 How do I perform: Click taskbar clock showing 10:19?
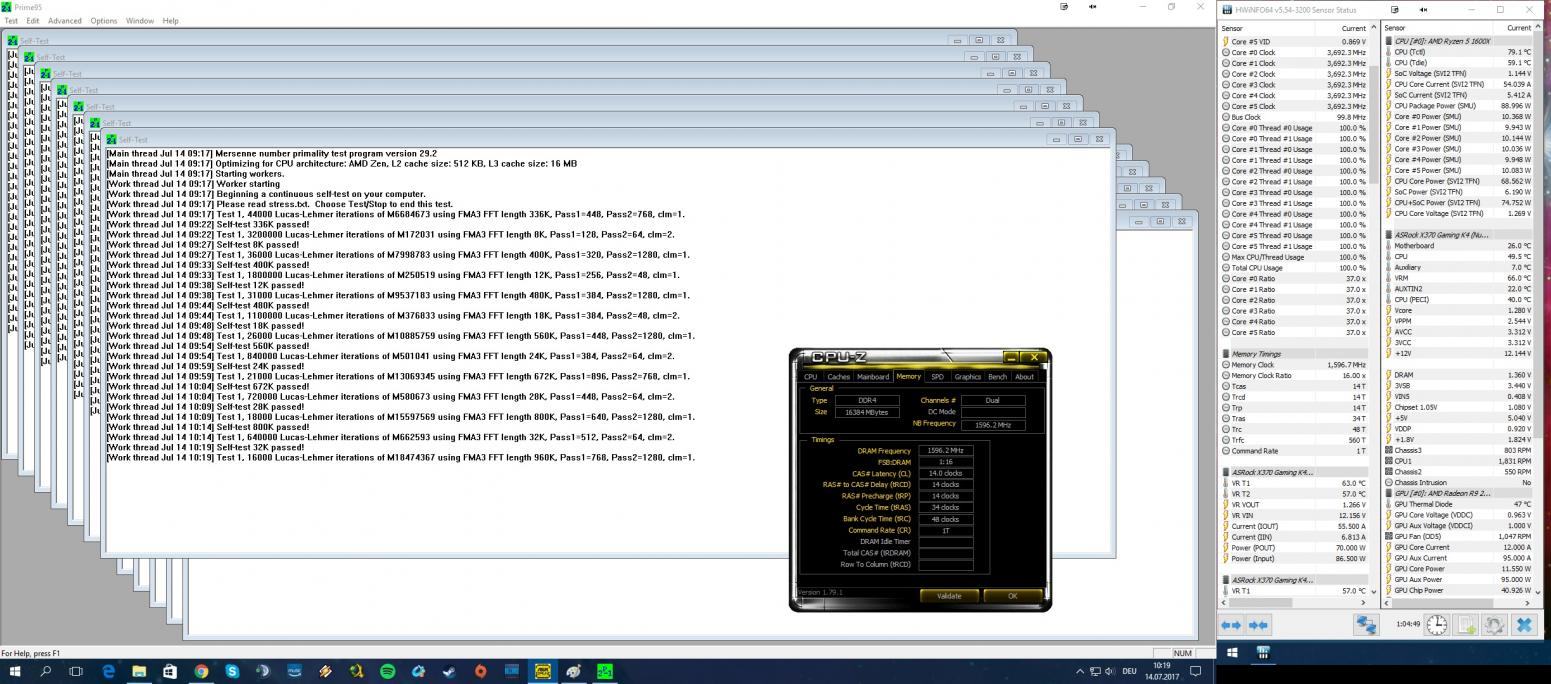(x=1161, y=671)
